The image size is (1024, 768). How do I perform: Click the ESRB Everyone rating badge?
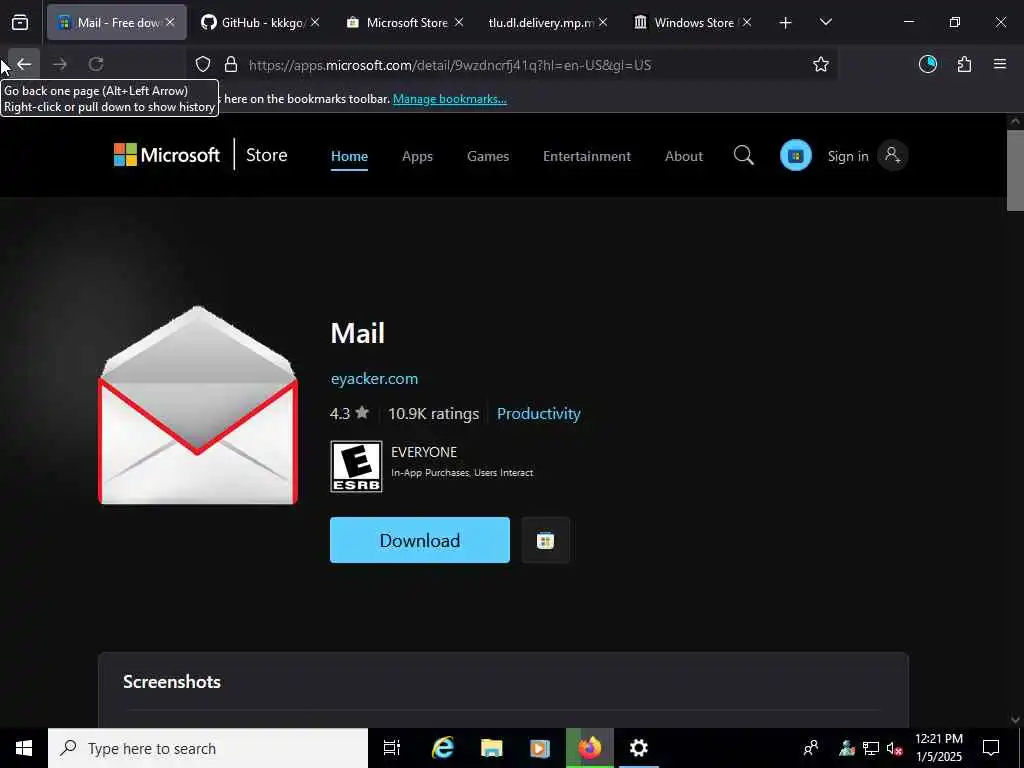357,466
